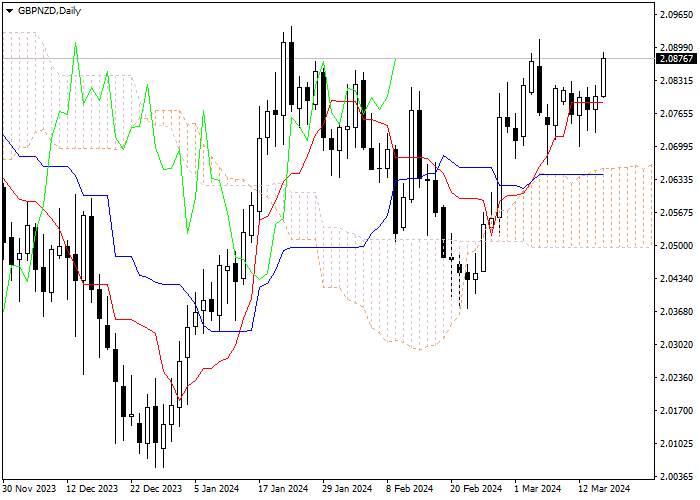Open the dropdown arrow beside GBPNZD,Daily
This screenshot has width=700, height=500.
coord(9,11)
